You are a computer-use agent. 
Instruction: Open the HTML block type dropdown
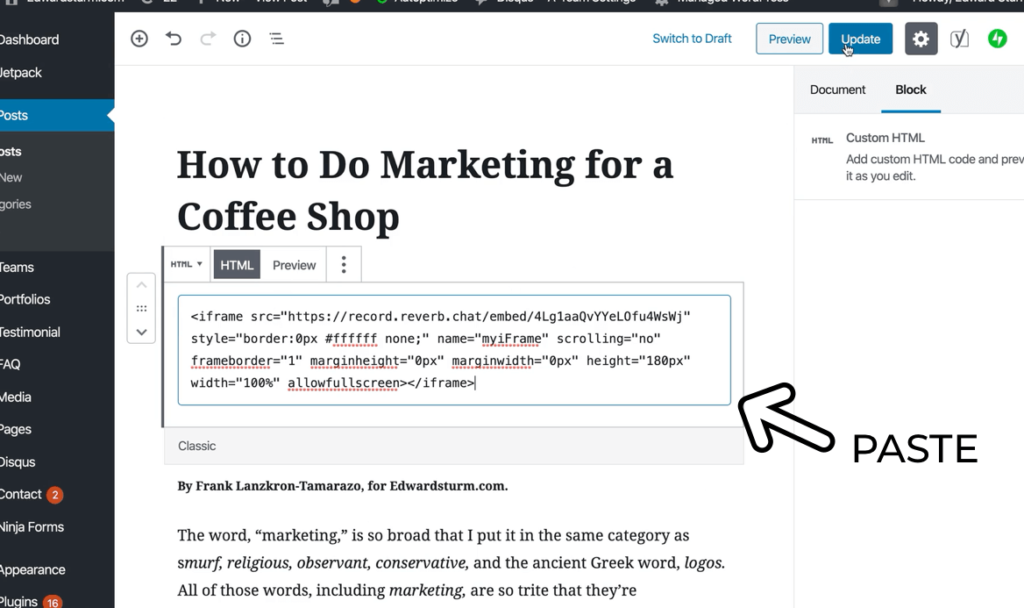(x=185, y=264)
